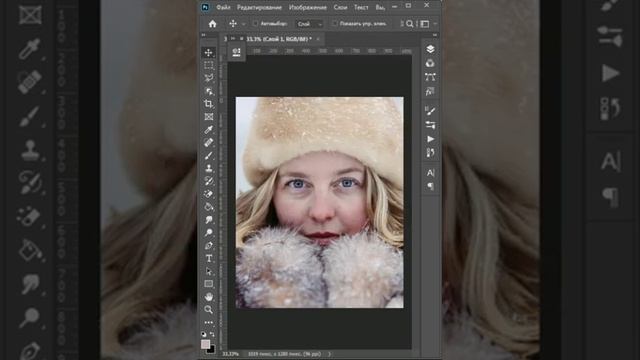This screenshot has width=640, height=360.
Task: Select the Move tool in the toolbox
Action: 209,53
